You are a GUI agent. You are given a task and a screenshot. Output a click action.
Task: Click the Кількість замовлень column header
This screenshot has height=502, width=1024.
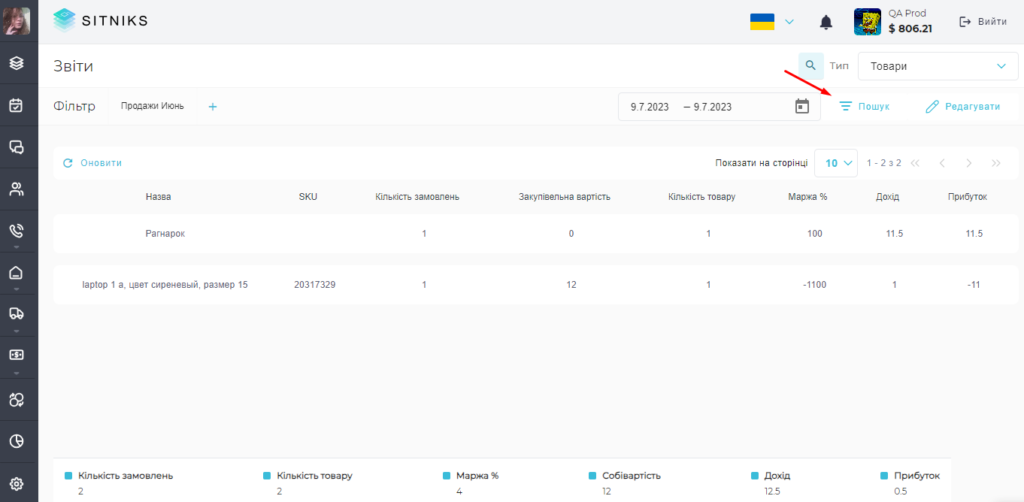tap(417, 196)
